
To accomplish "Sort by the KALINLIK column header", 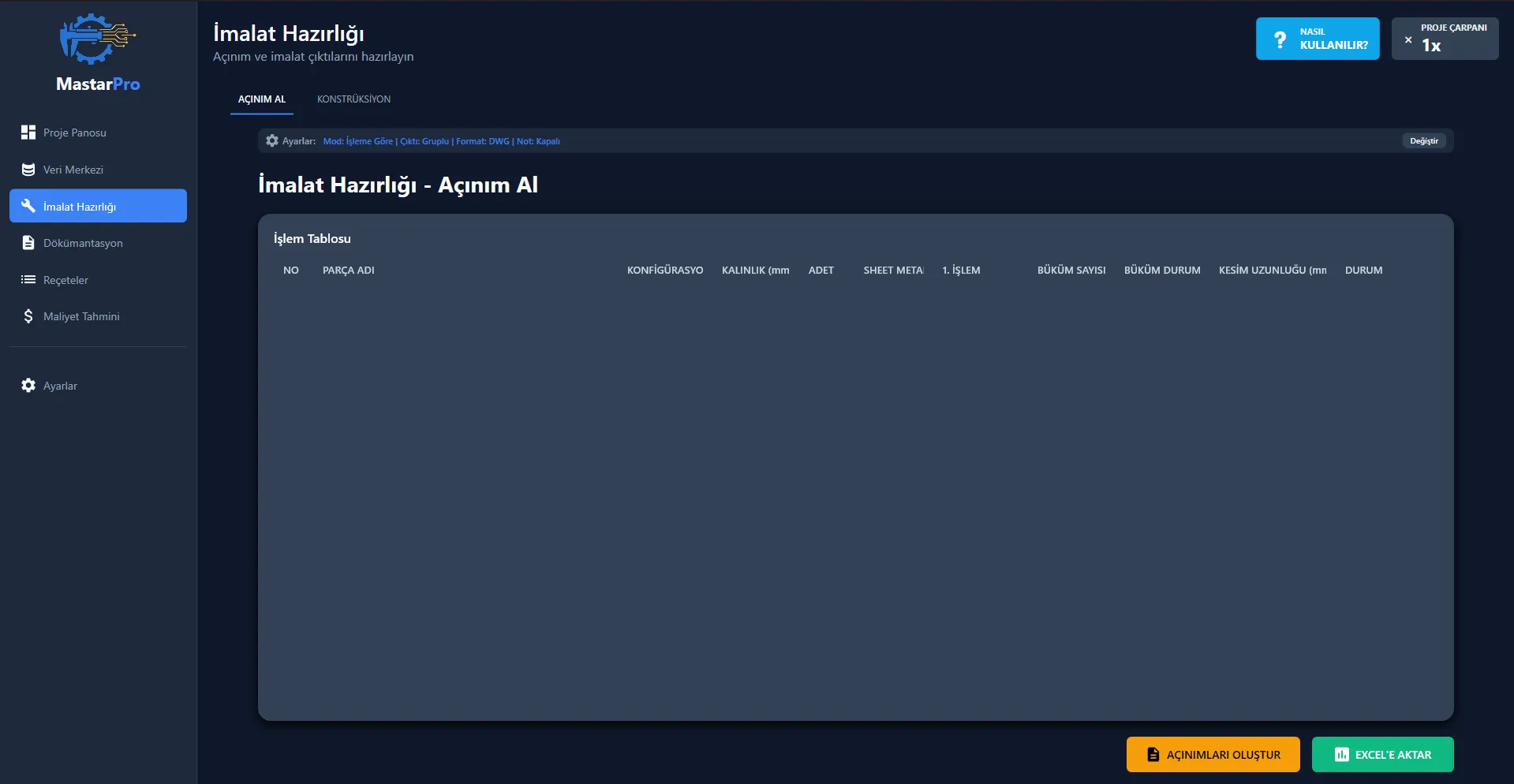I will pos(755,271).
